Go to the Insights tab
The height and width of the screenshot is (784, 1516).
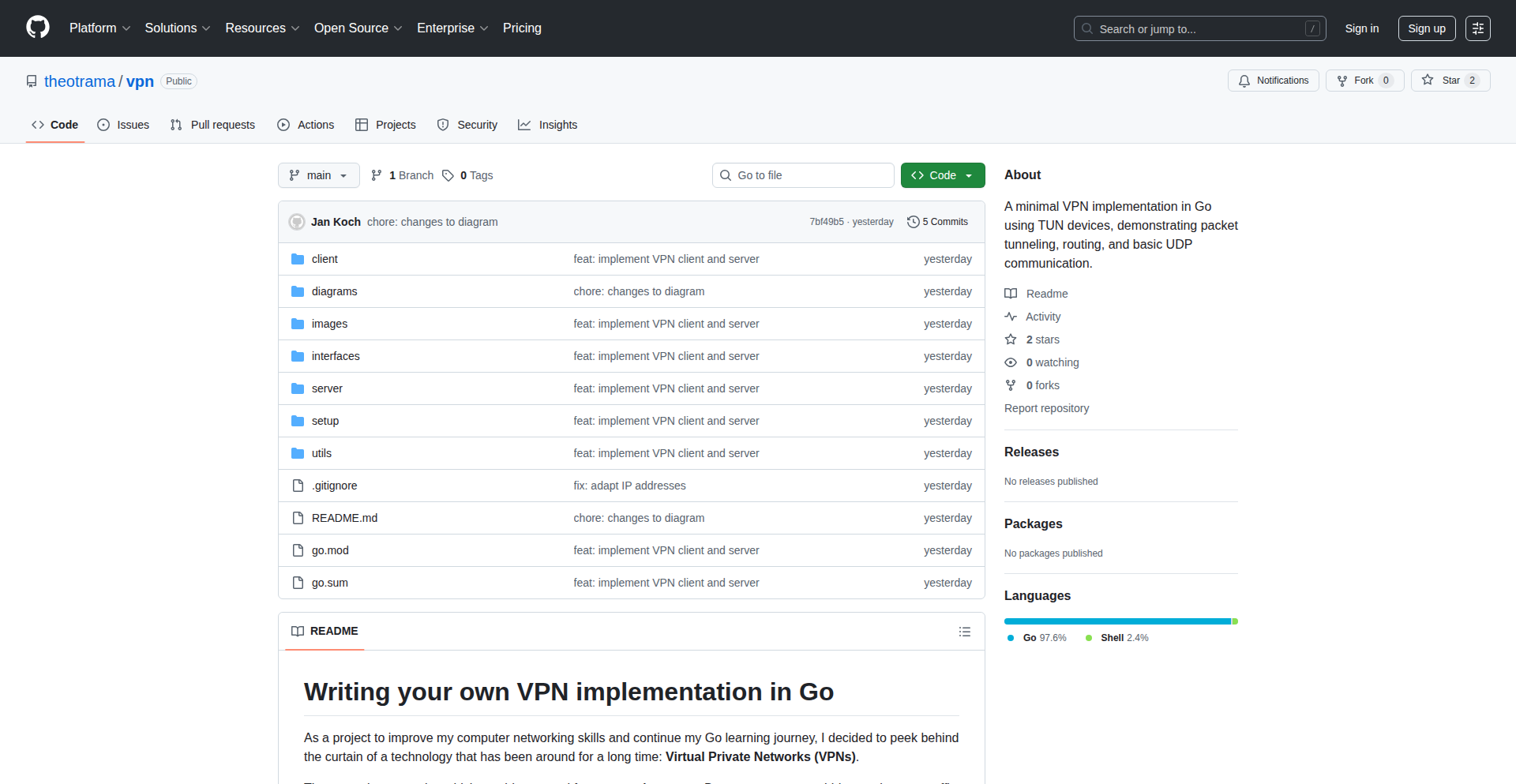pos(548,125)
